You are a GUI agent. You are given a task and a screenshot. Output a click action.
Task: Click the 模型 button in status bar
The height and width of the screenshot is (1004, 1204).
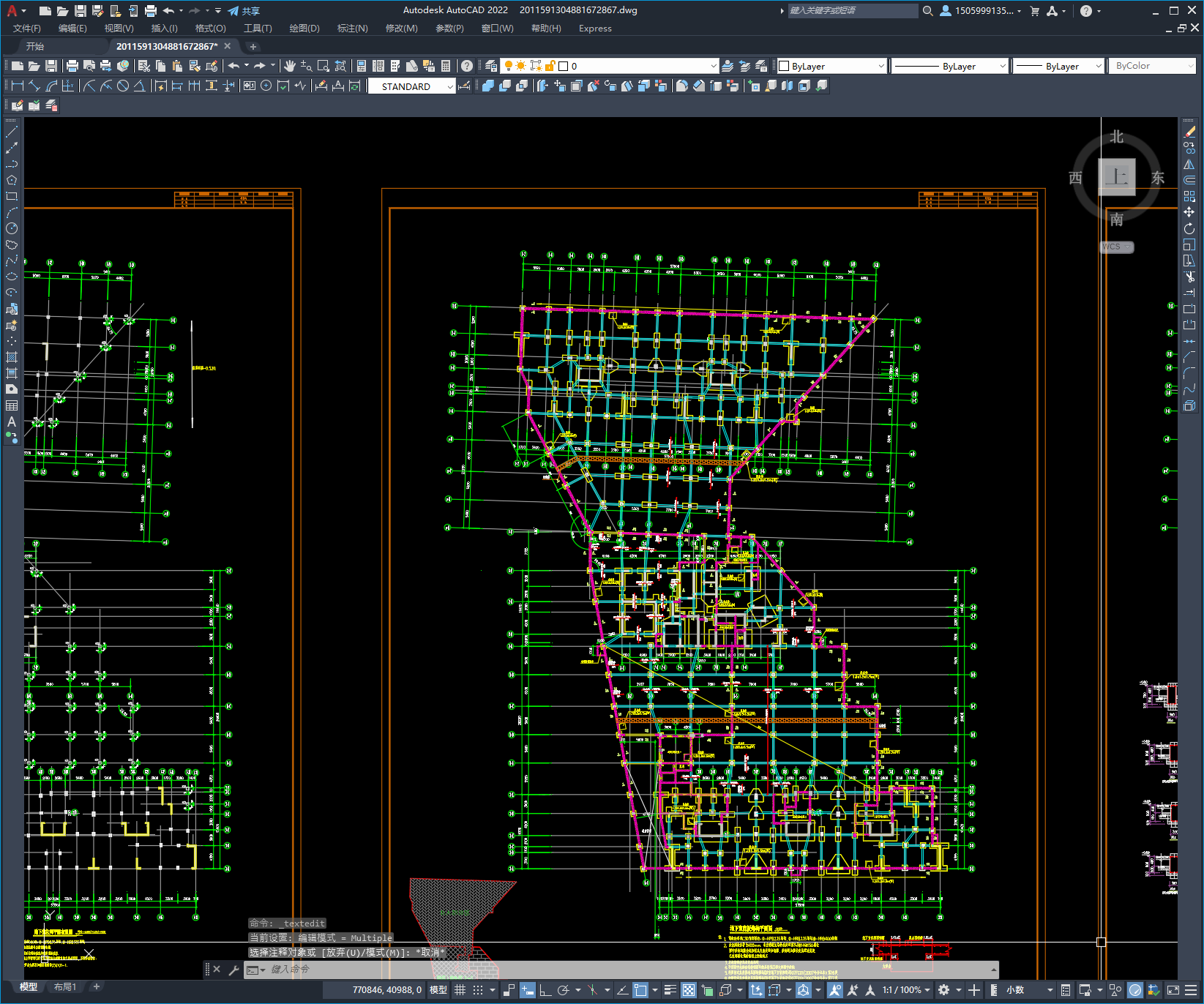(x=438, y=990)
